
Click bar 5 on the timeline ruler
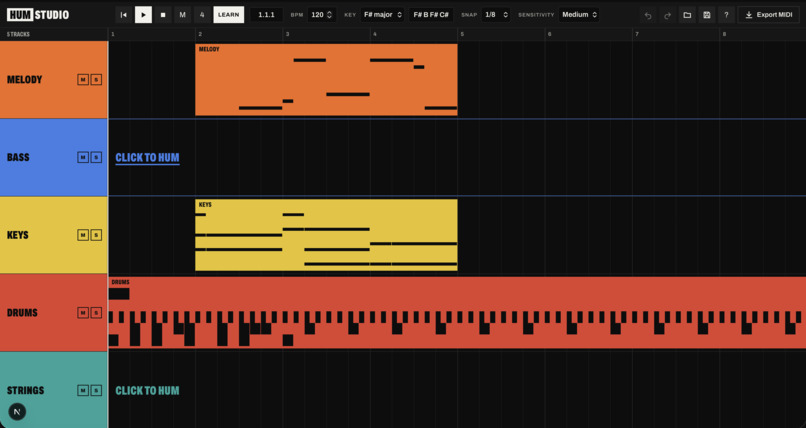coord(462,34)
